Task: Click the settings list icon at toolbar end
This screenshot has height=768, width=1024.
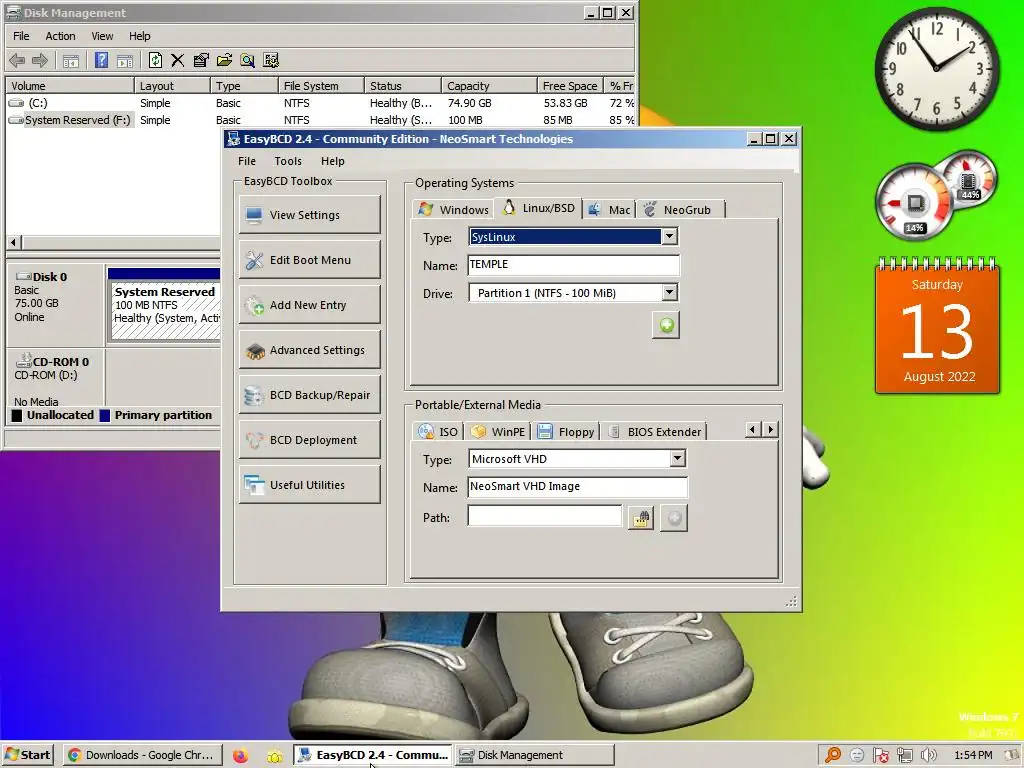Action: click(x=271, y=60)
